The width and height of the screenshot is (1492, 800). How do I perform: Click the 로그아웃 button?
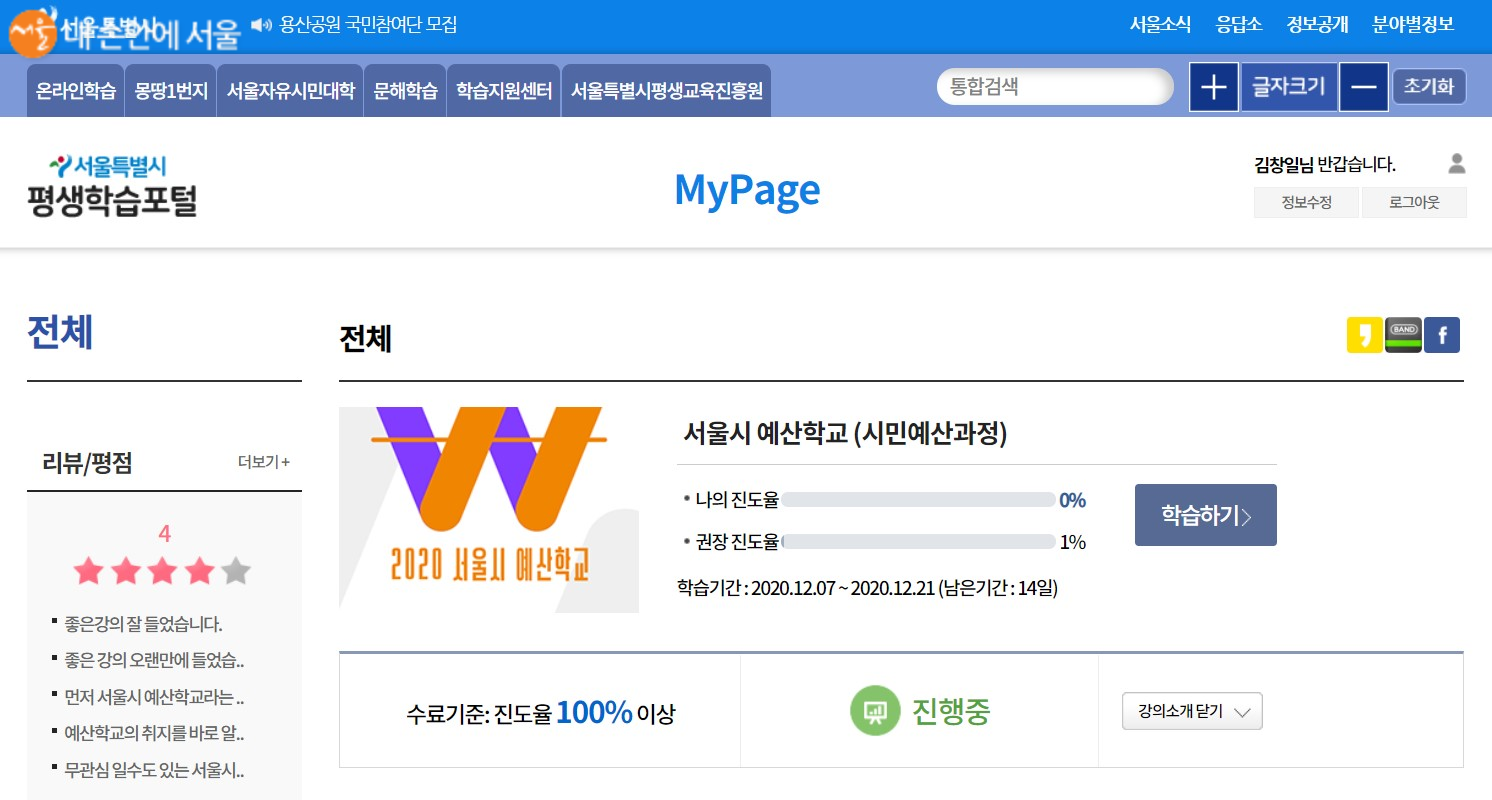tap(1414, 202)
